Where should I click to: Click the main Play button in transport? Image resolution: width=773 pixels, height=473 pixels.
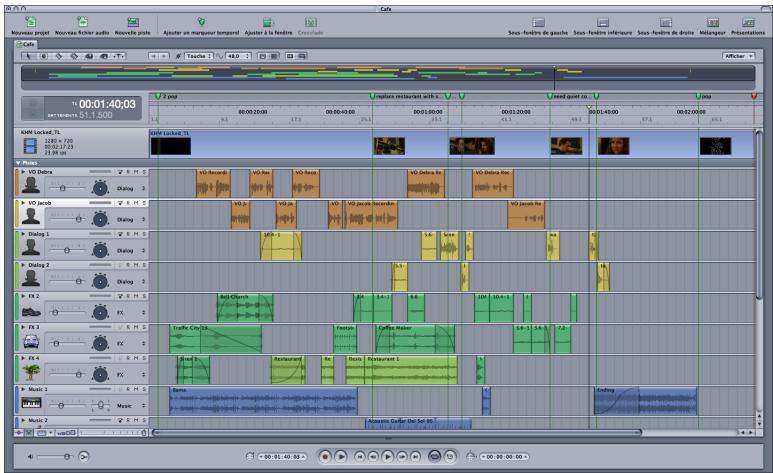click(387, 457)
